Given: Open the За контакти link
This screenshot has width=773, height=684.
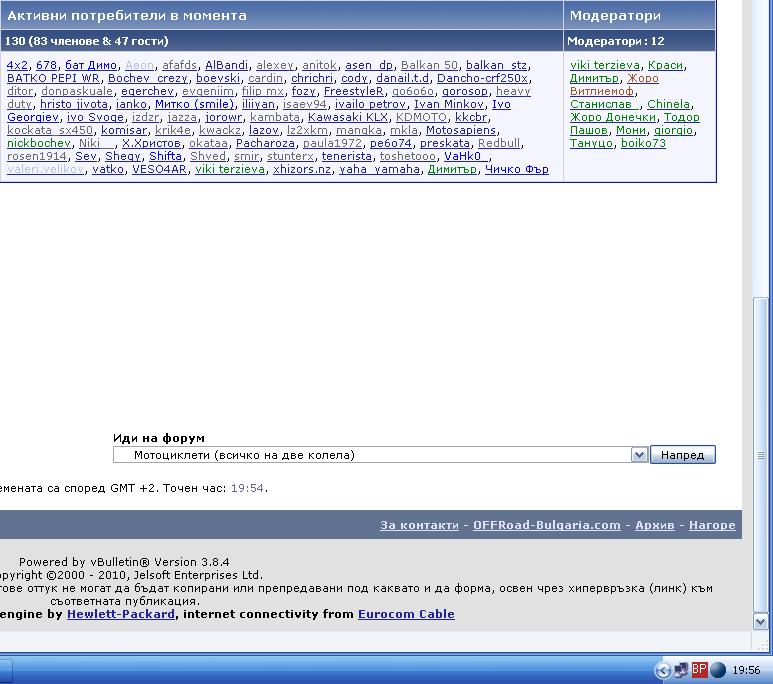Looking at the screenshot, I should click(419, 525).
